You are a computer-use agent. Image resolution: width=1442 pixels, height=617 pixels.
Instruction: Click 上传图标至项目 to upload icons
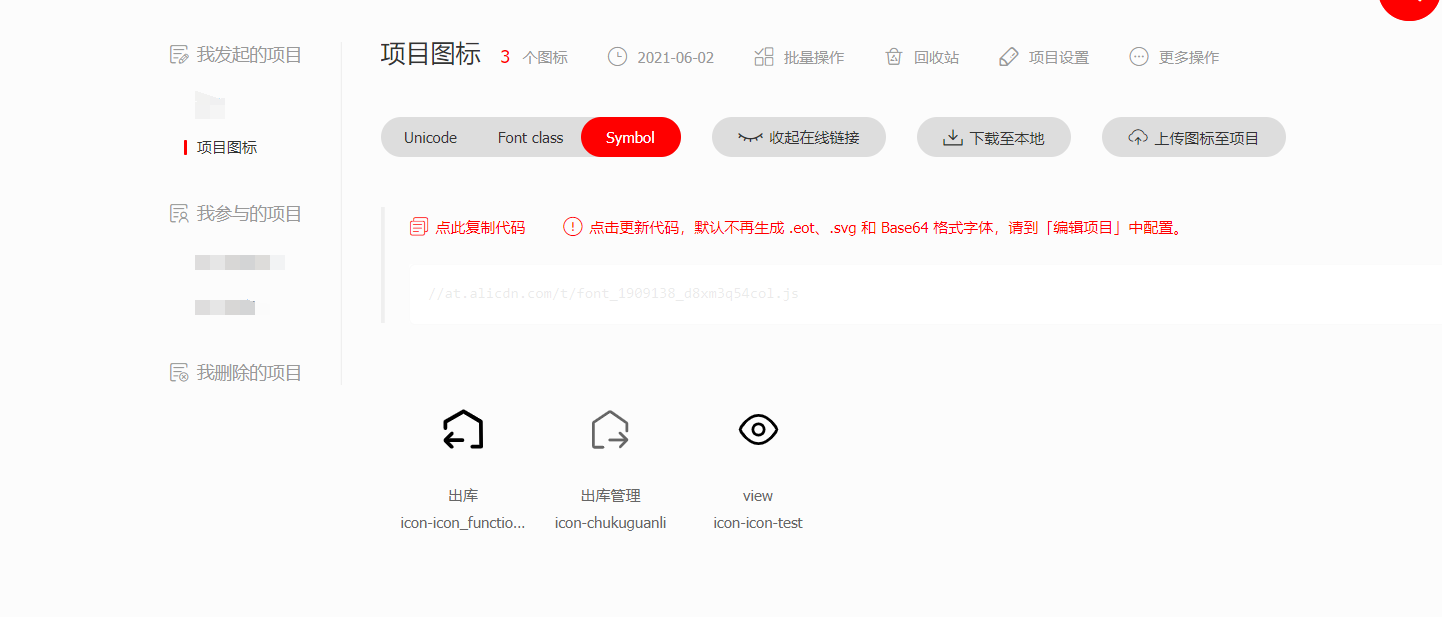pyautogui.click(x=1192, y=136)
